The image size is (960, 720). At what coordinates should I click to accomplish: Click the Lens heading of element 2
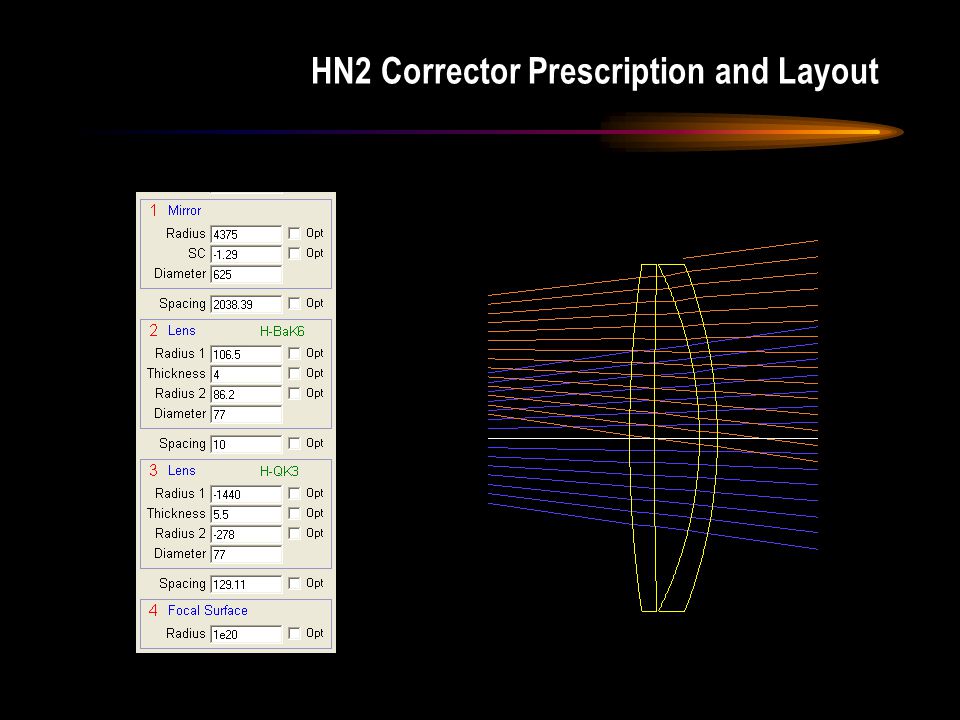click(x=182, y=331)
